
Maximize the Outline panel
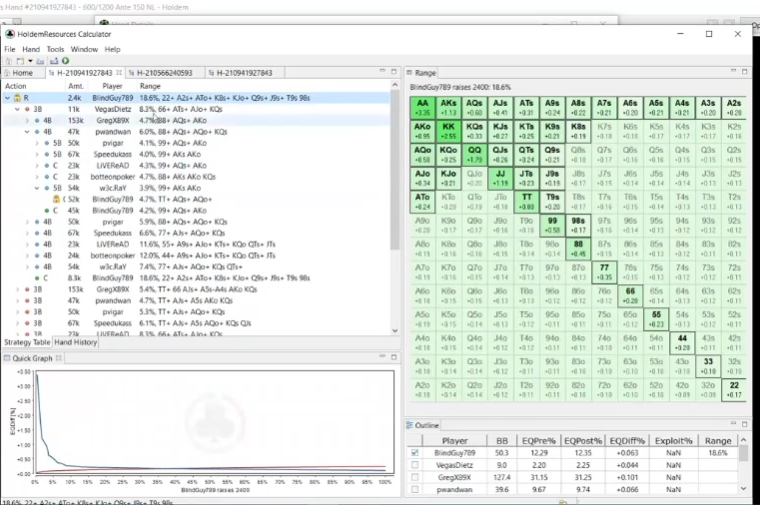pyautogui.click(x=744, y=424)
